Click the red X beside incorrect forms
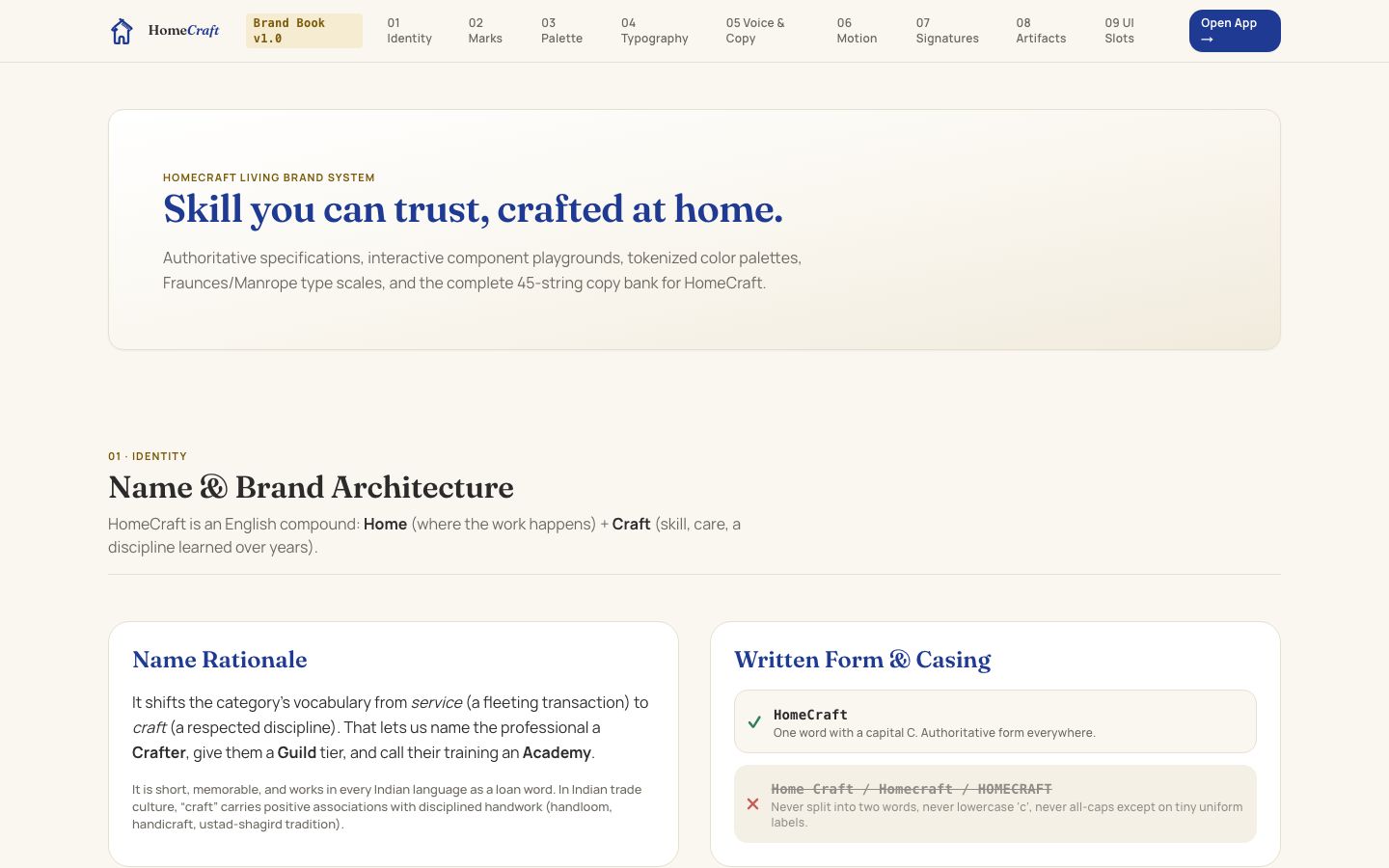This screenshot has height=868, width=1389. (753, 804)
